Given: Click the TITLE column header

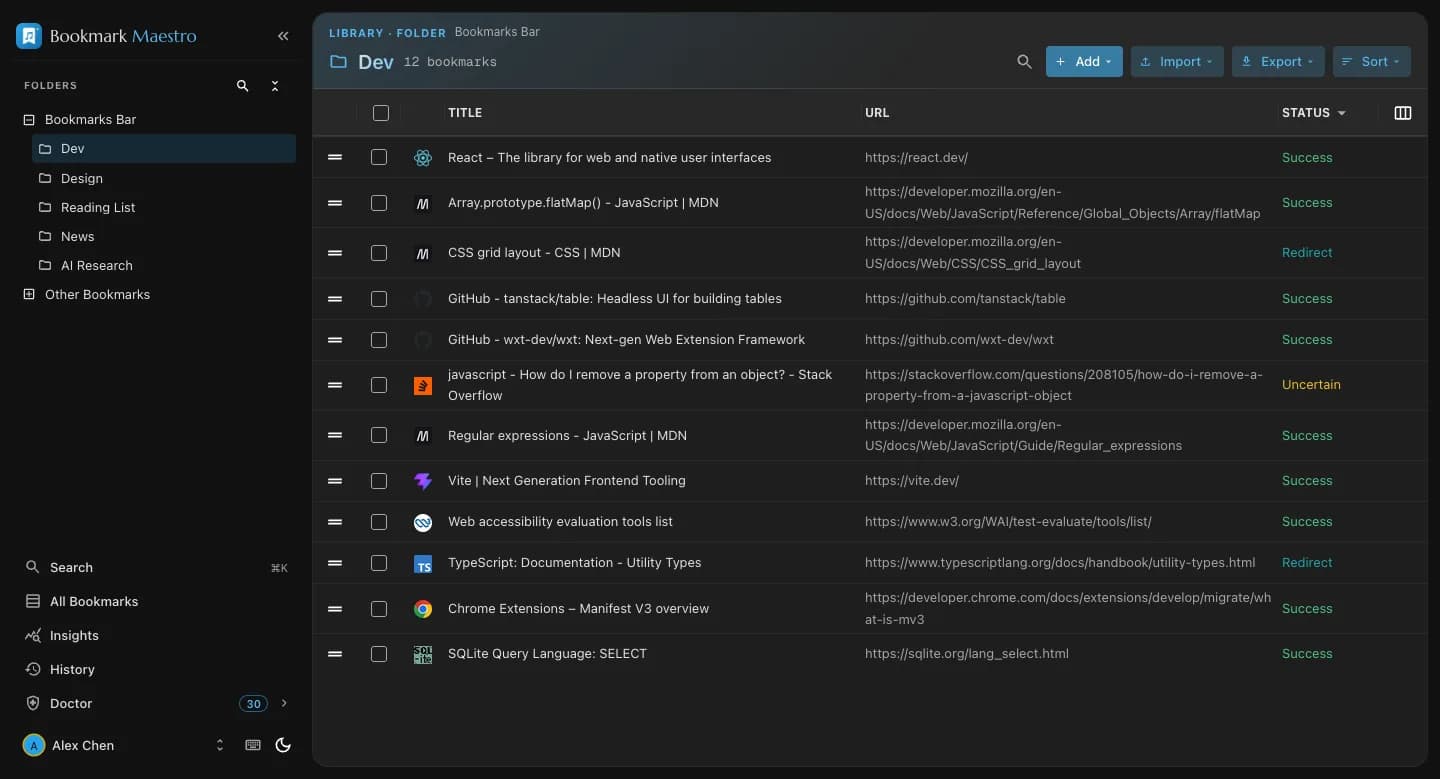Looking at the screenshot, I should [465, 113].
